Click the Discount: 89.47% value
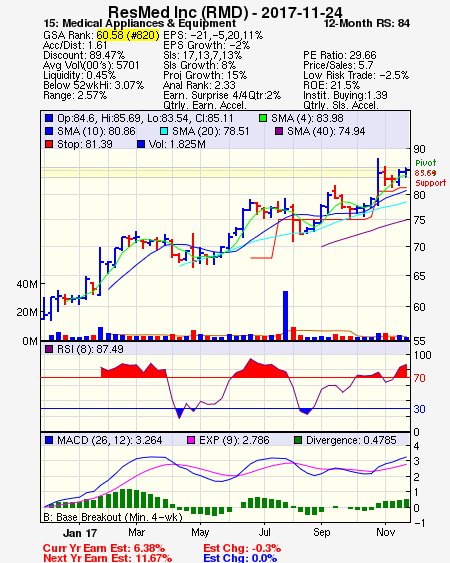450x563 pixels. [x=84, y=55]
